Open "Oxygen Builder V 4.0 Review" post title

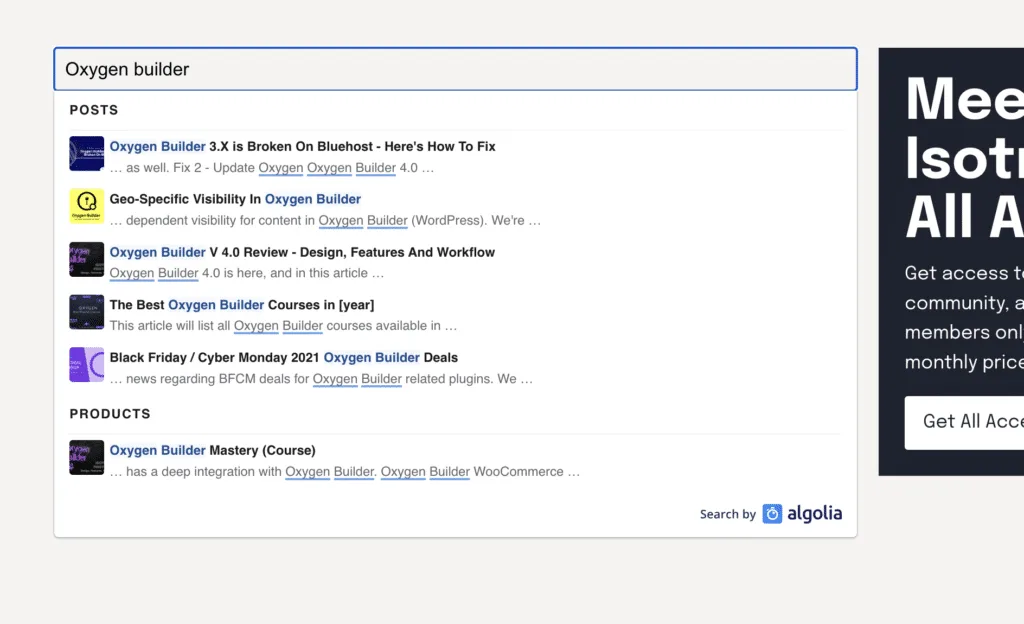302,252
